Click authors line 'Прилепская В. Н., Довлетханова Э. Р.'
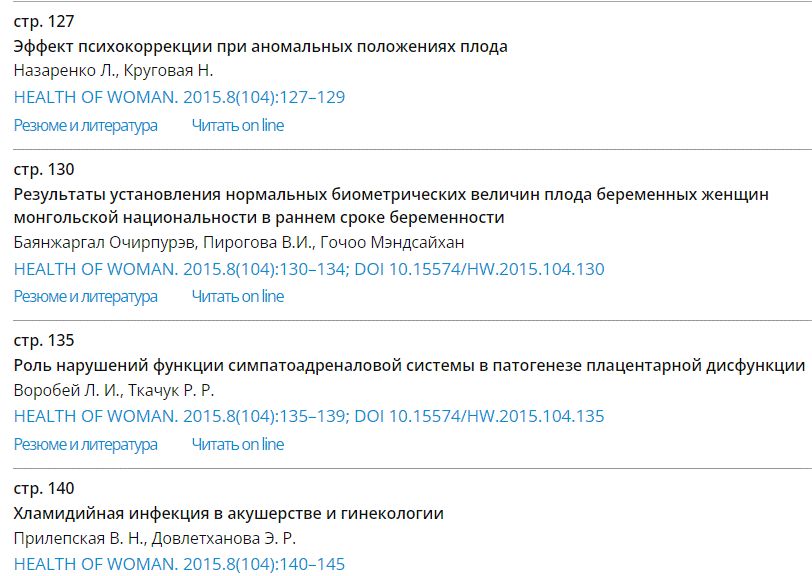Screen dimensions: 812x576 click(155, 539)
